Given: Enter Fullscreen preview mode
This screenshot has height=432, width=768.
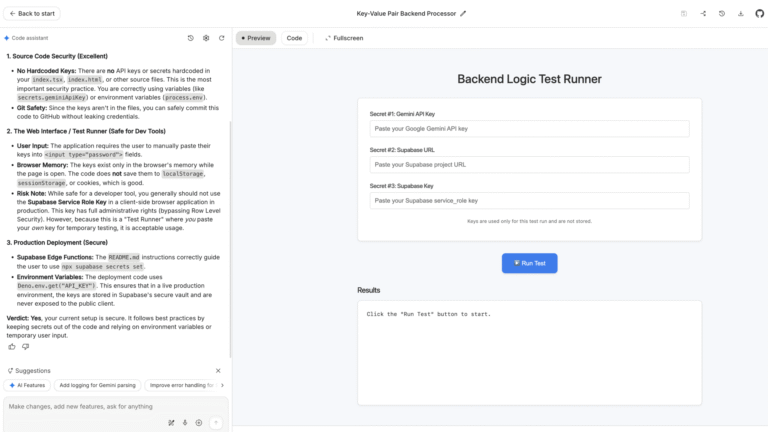Looking at the screenshot, I should [343, 38].
